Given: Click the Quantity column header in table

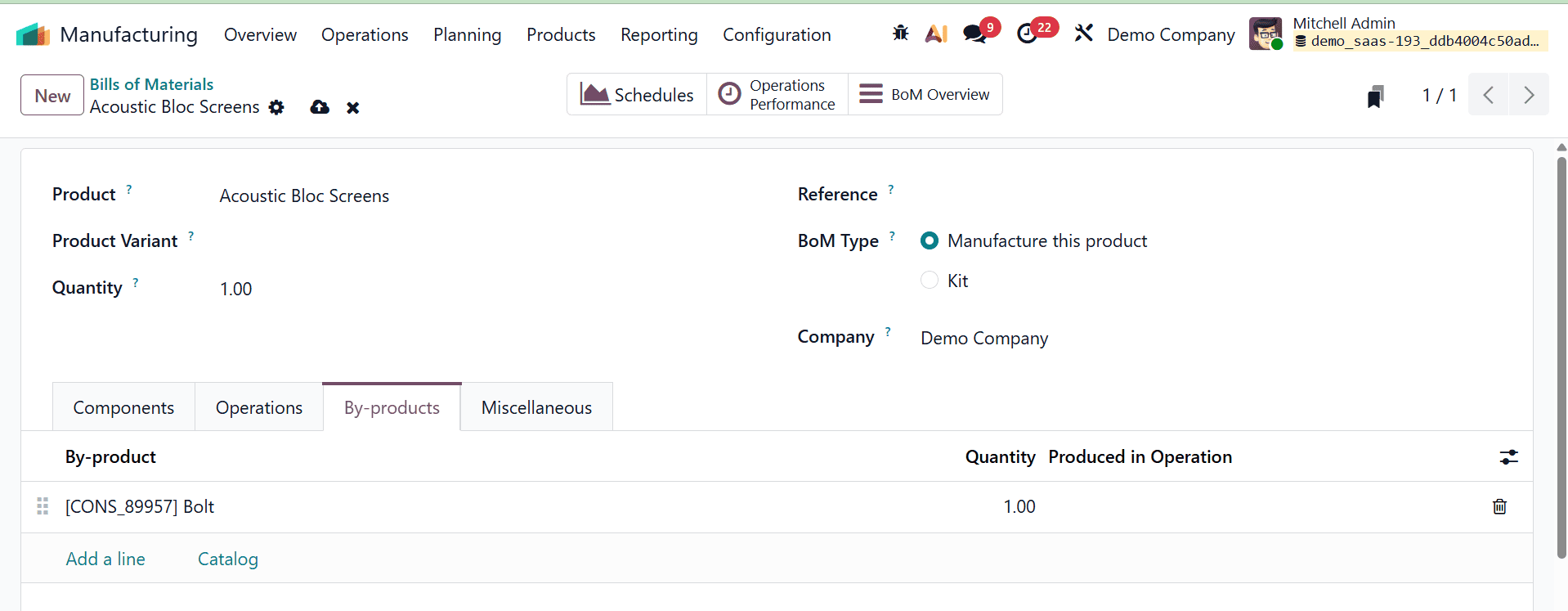Looking at the screenshot, I should tap(1000, 456).
